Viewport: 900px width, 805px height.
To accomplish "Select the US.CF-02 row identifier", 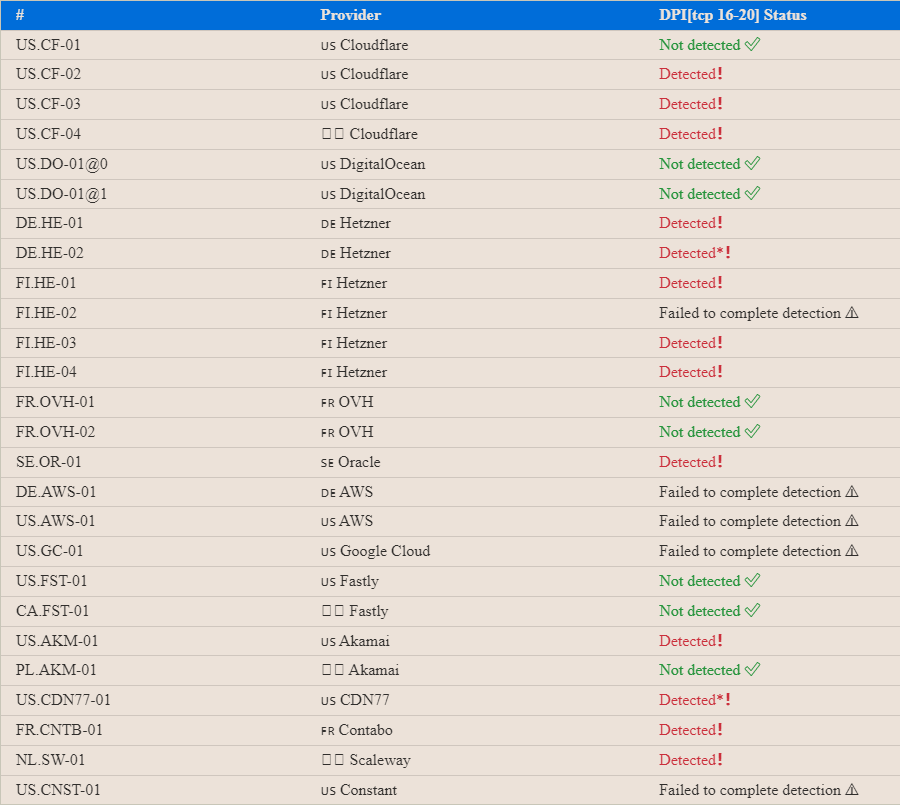I will point(48,74).
